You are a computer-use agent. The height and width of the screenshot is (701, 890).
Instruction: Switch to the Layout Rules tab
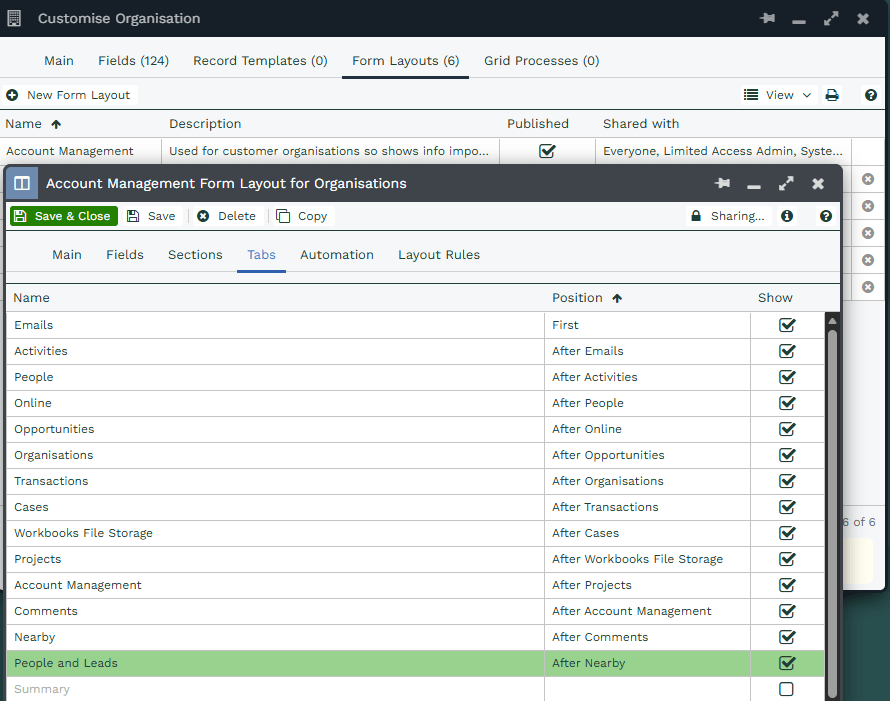click(438, 255)
